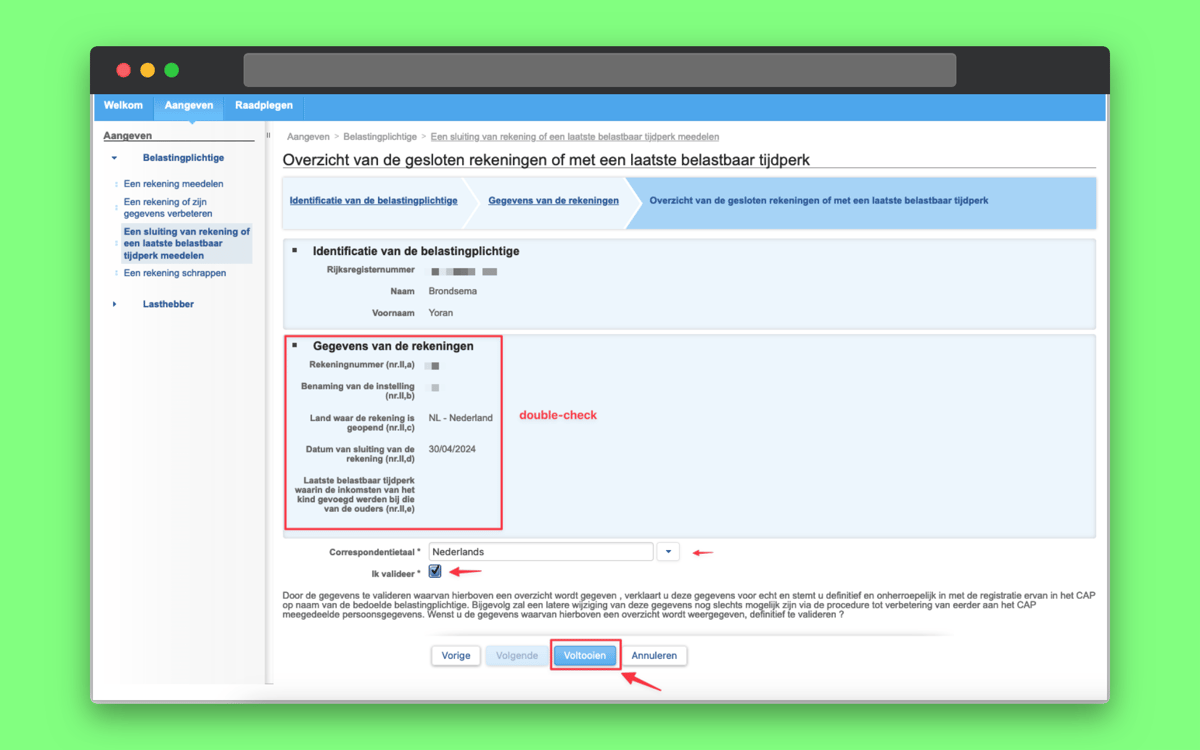Viewport: 1200px width, 750px height.
Task: Open the Raadplegen tab
Action: coord(264,106)
